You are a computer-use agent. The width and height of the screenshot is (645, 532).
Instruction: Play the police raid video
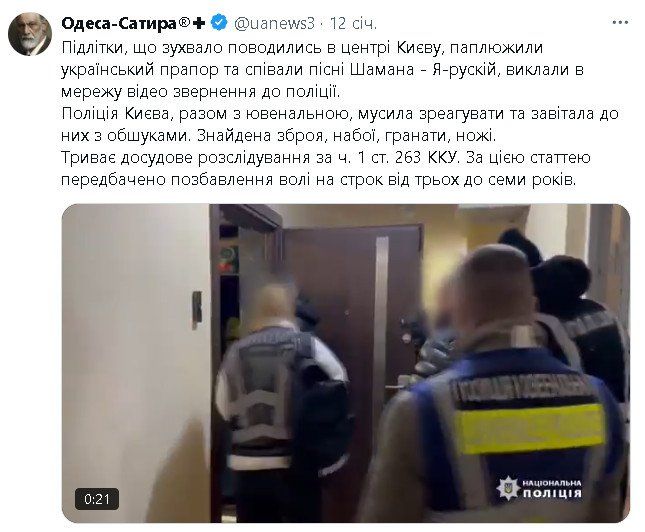tap(346, 363)
